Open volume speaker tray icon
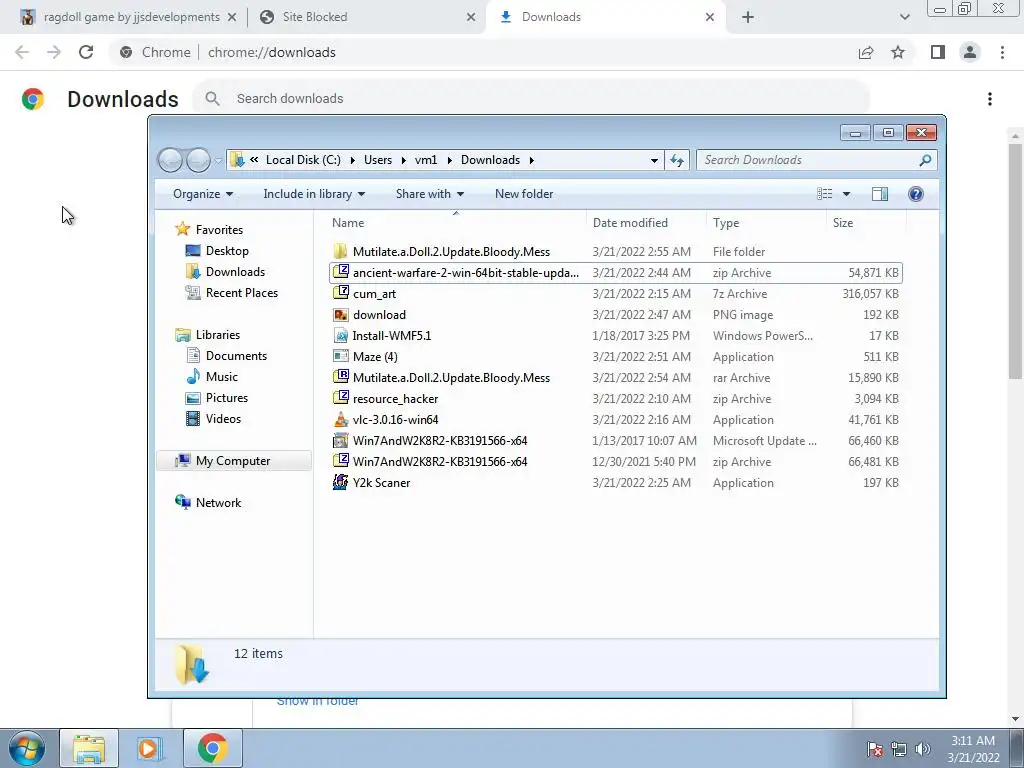This screenshot has width=1024, height=768. (x=923, y=749)
